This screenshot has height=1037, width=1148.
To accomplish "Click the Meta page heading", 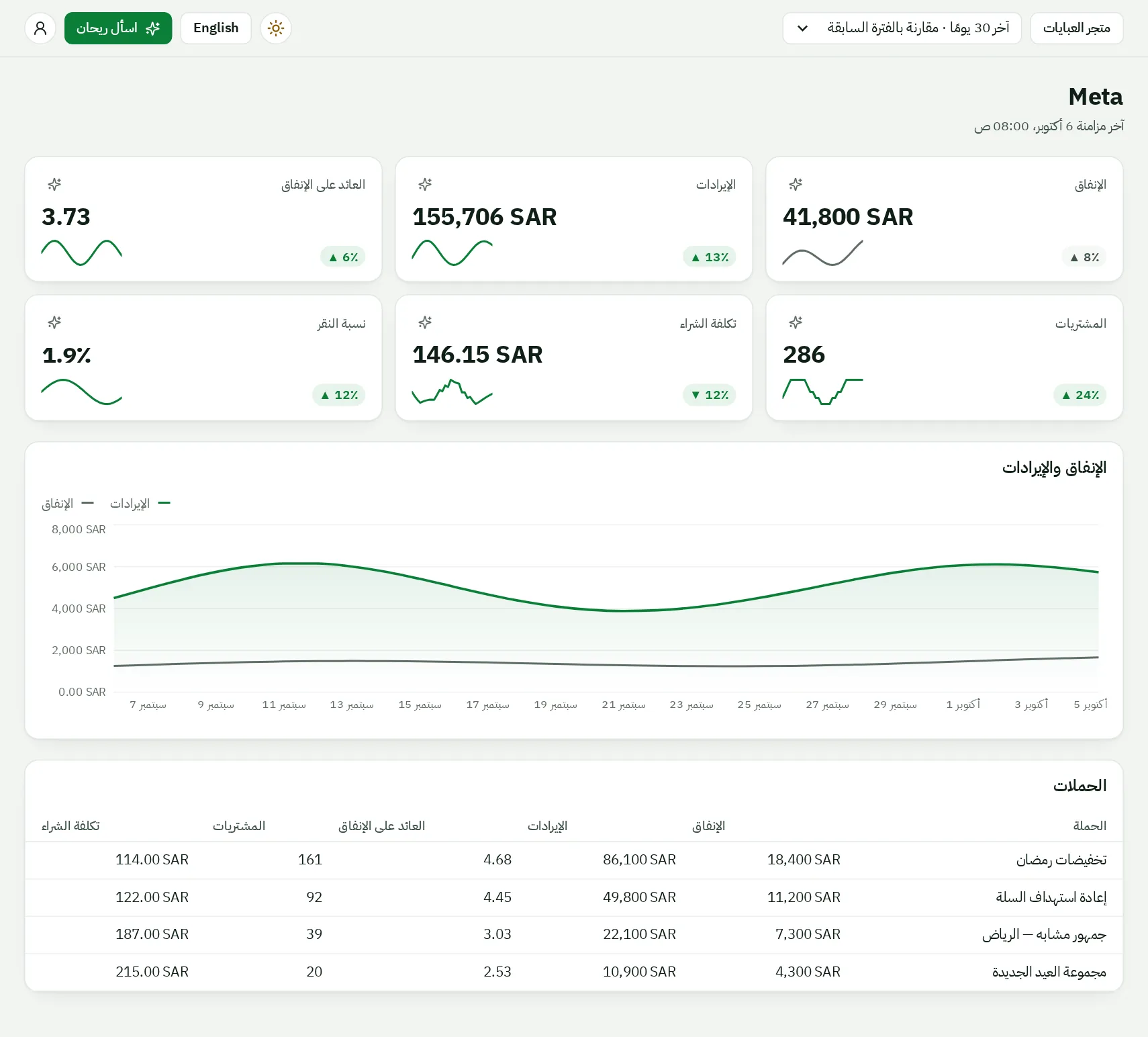I will pos(1096,97).
